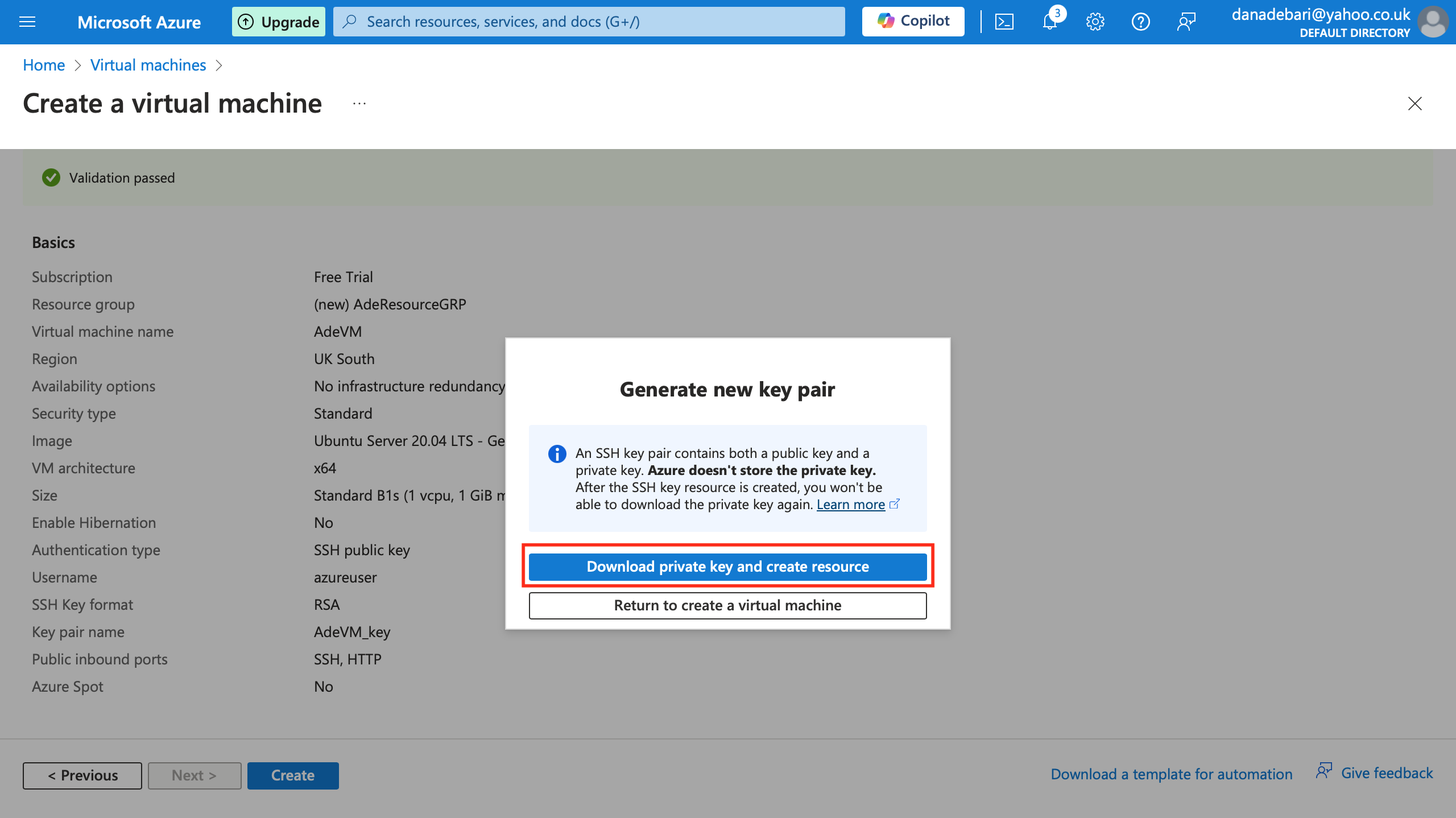Click the feedback person icon in header
Viewport: 1456px width, 818px height.
coord(1186,22)
